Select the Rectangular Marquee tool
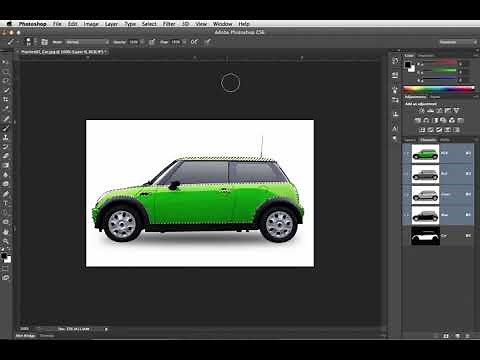 coord(6,71)
